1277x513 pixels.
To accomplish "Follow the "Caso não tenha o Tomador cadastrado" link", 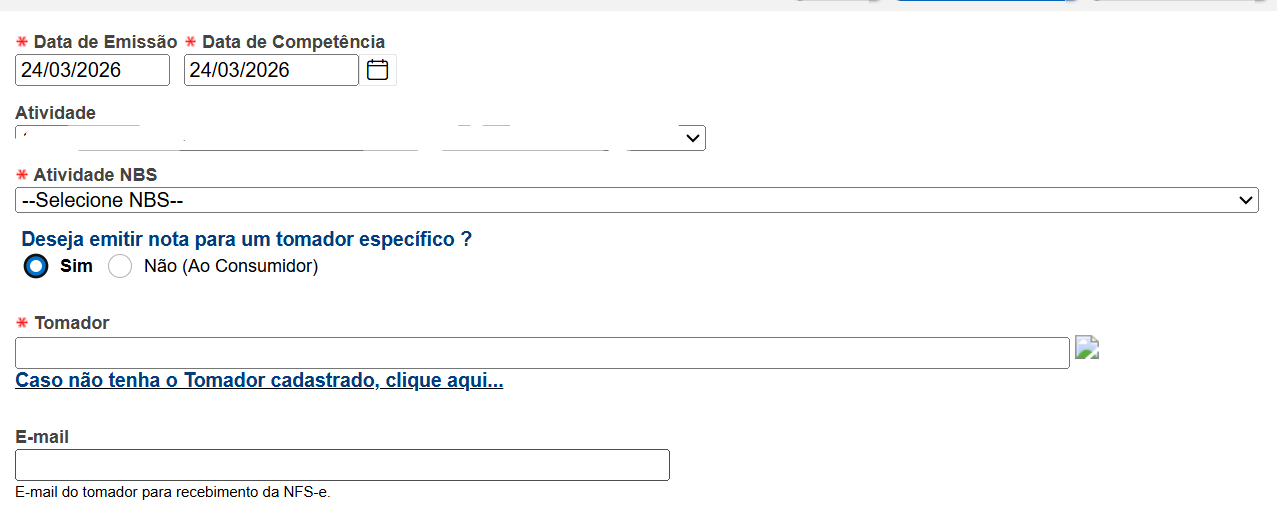I will (x=259, y=381).
